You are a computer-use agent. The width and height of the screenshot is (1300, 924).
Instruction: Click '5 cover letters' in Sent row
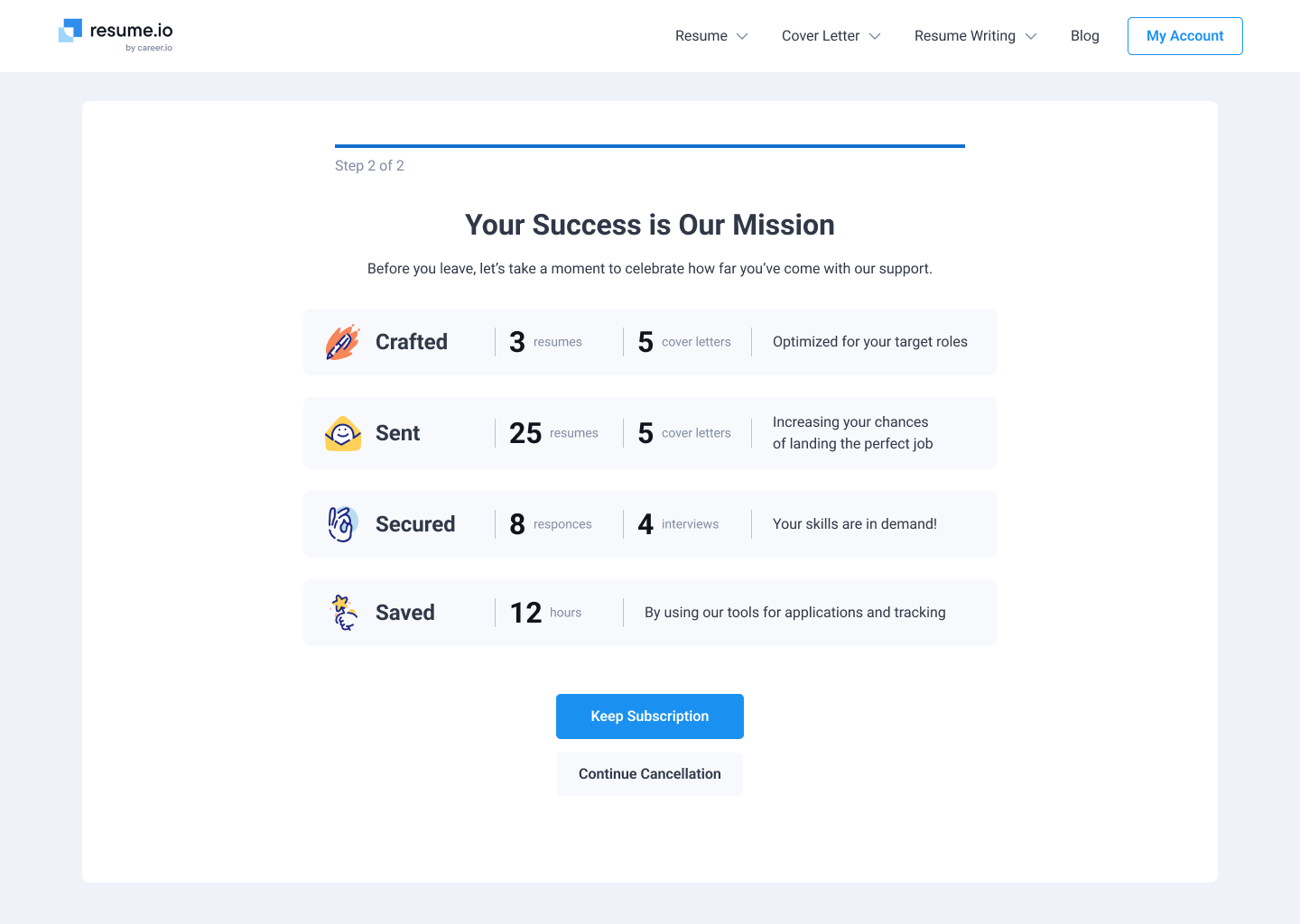tap(684, 433)
